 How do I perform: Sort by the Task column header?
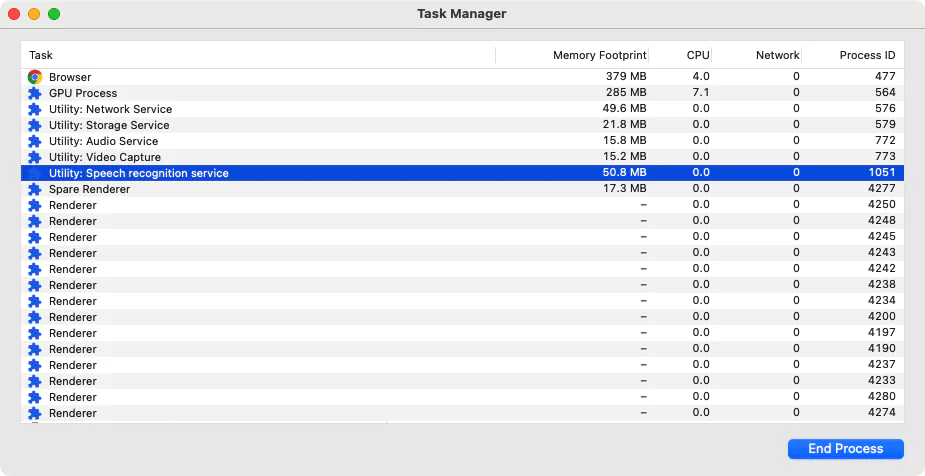tap(41, 55)
